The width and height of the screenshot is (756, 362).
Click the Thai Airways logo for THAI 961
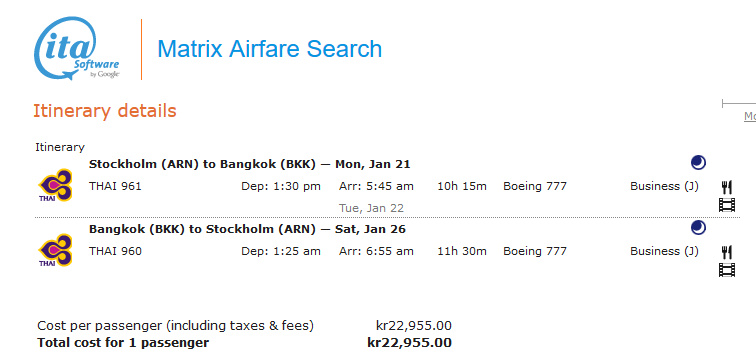(55, 185)
